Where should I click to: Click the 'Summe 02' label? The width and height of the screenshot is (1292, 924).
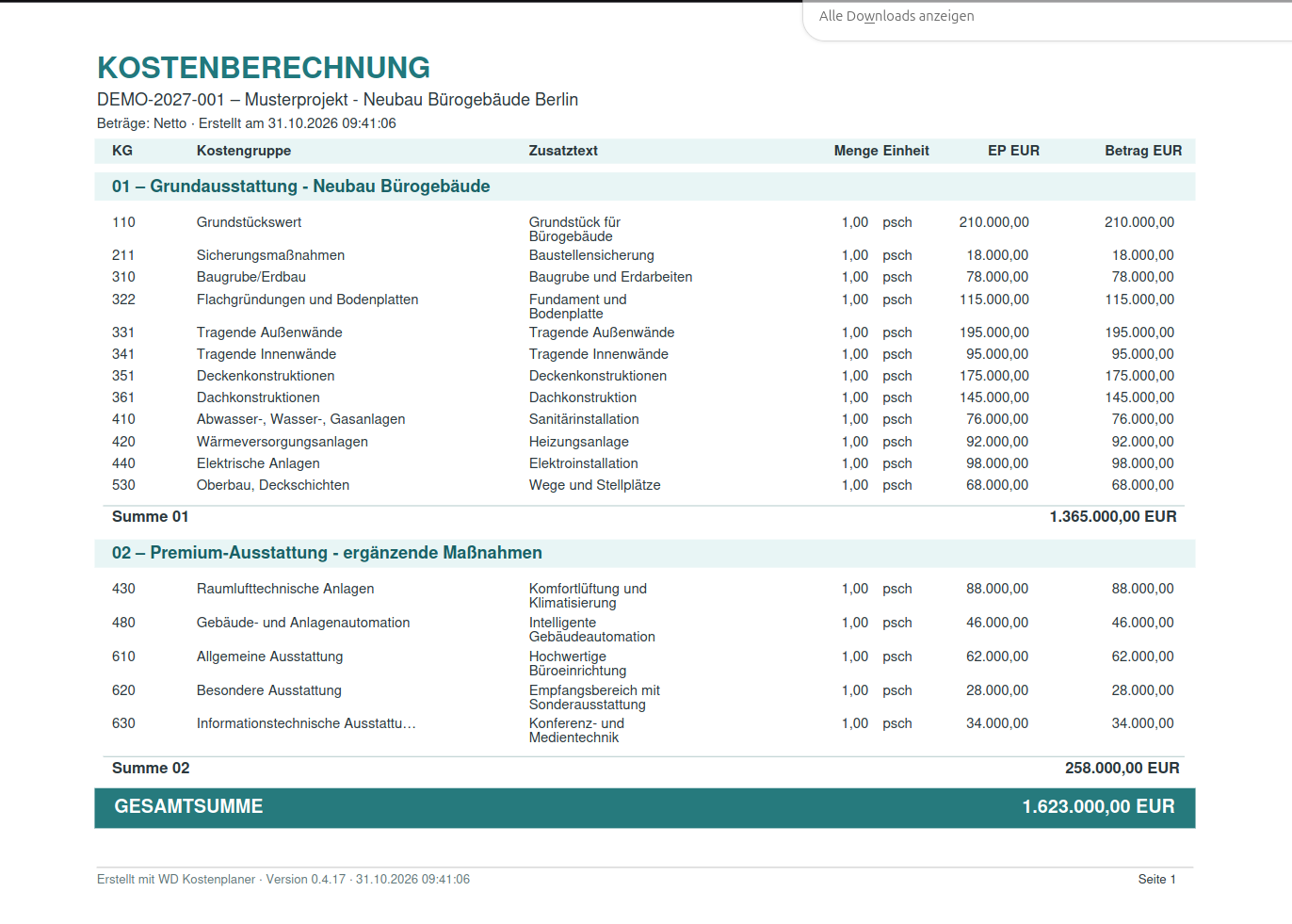click(151, 768)
